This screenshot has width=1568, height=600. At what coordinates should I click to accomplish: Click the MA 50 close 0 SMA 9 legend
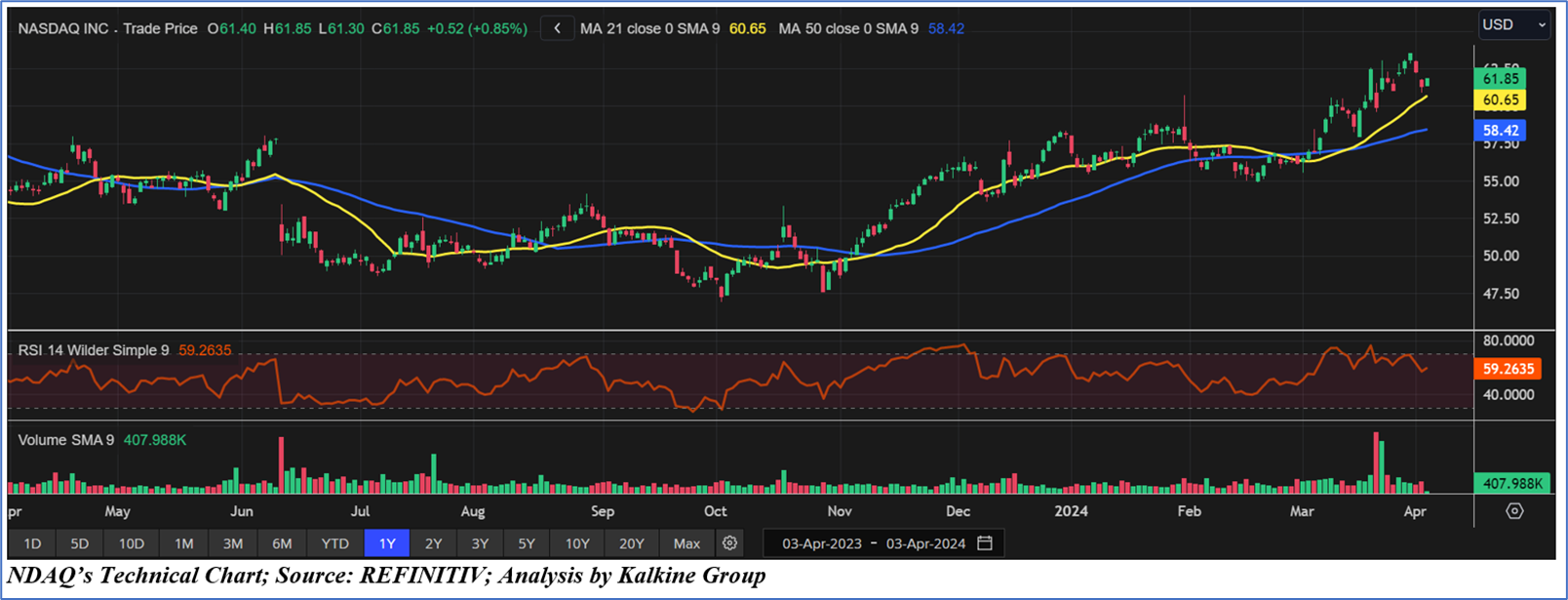point(848,29)
